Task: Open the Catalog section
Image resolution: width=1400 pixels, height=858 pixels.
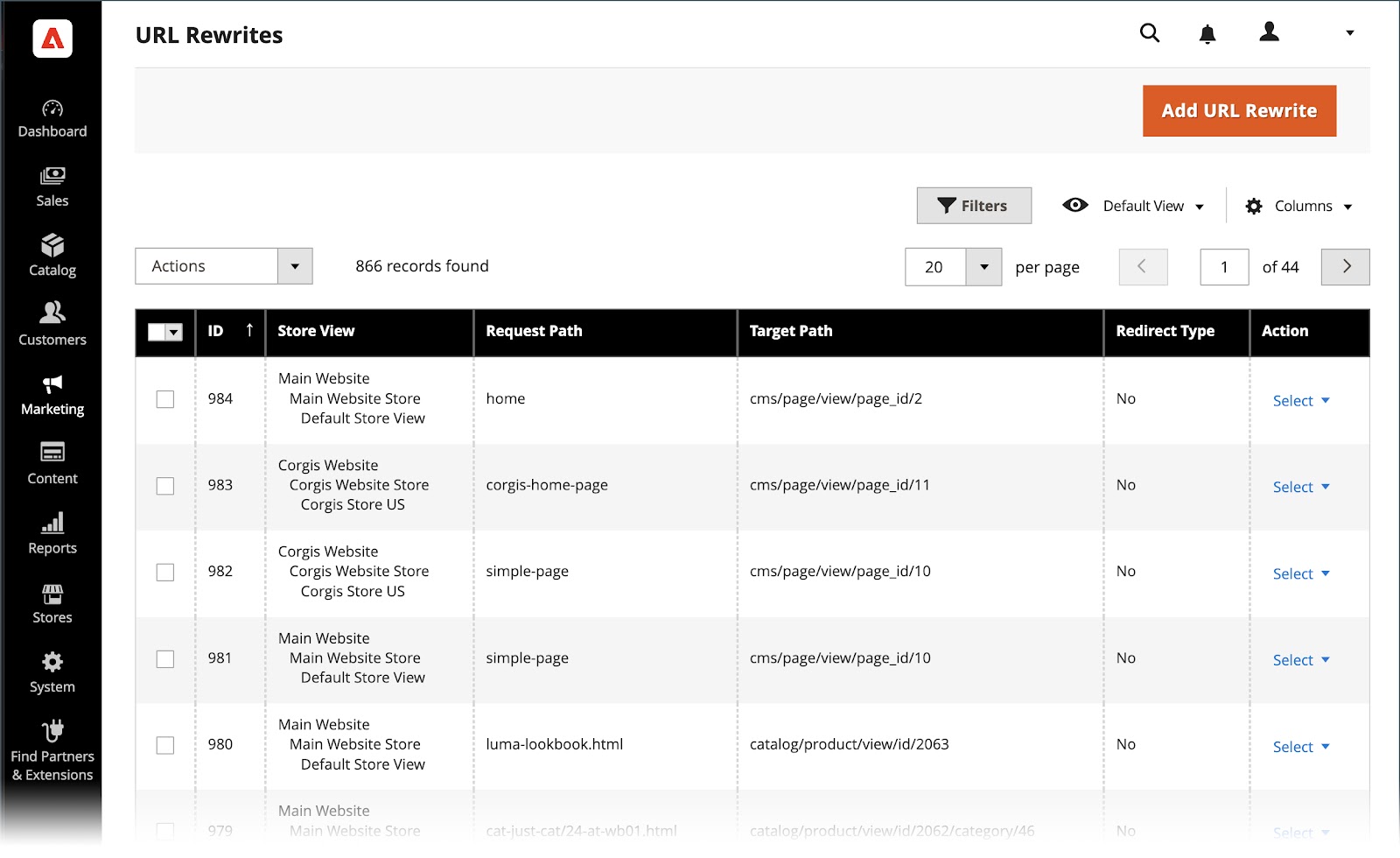Action: point(52,256)
